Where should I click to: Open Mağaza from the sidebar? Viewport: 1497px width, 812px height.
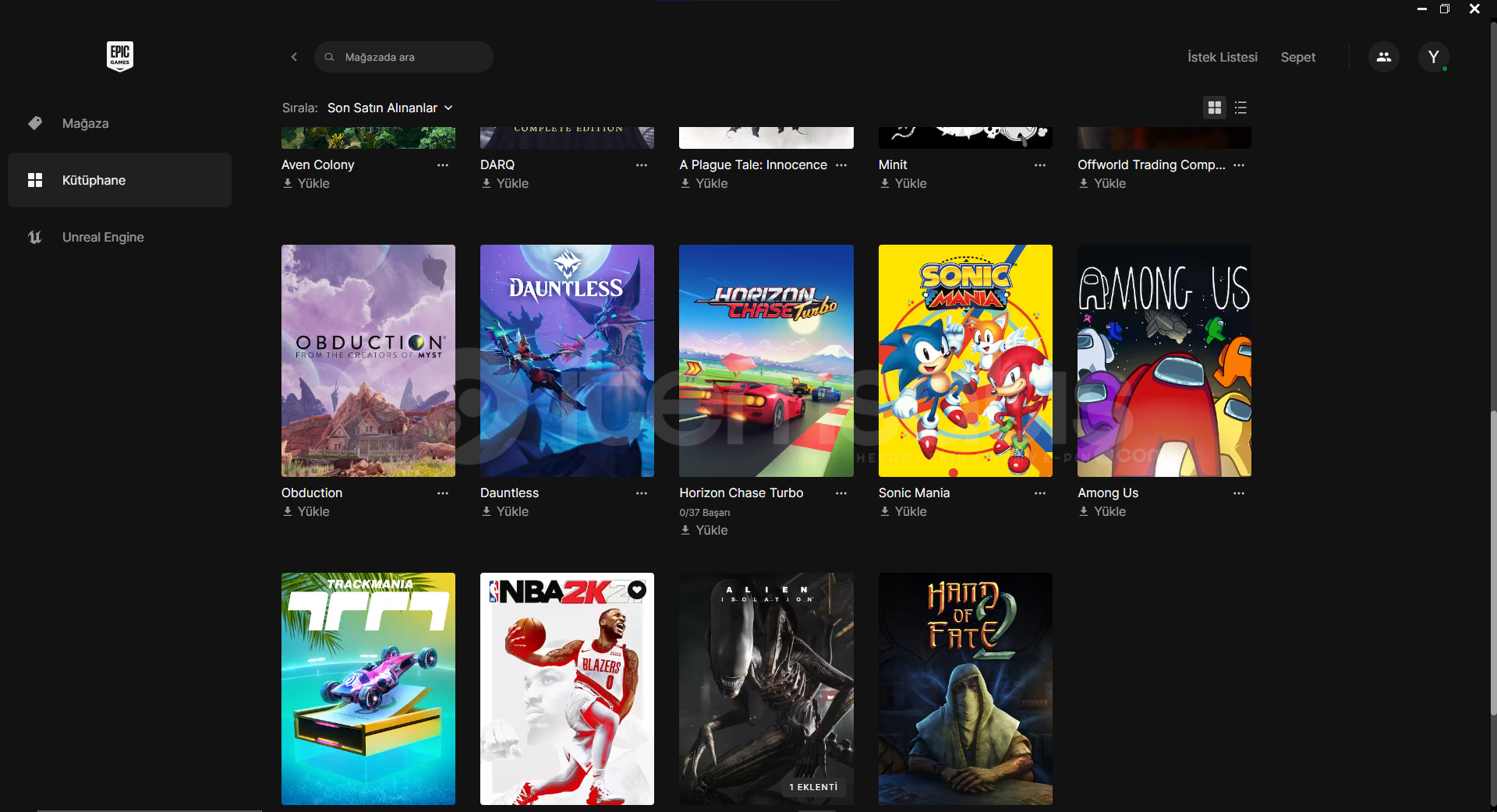pos(119,123)
